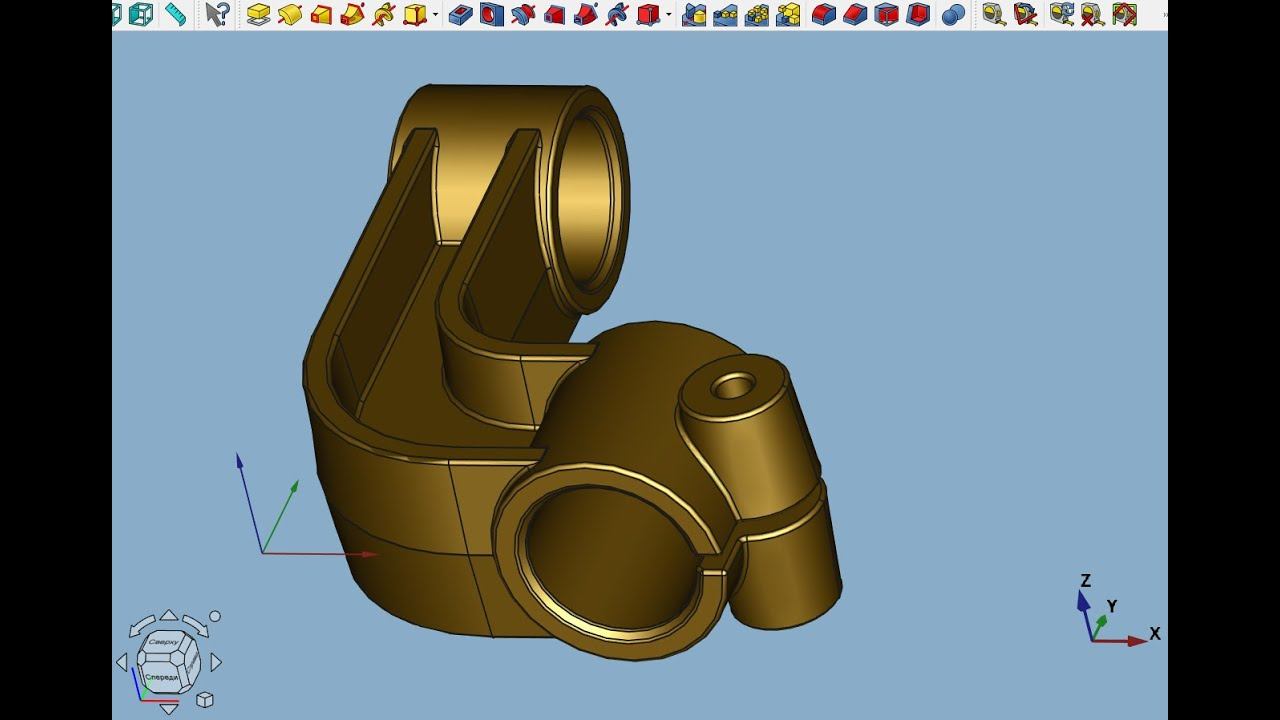The image size is (1280, 720).
Task: Click the small circle beside navigation cube
Action: click(x=214, y=617)
